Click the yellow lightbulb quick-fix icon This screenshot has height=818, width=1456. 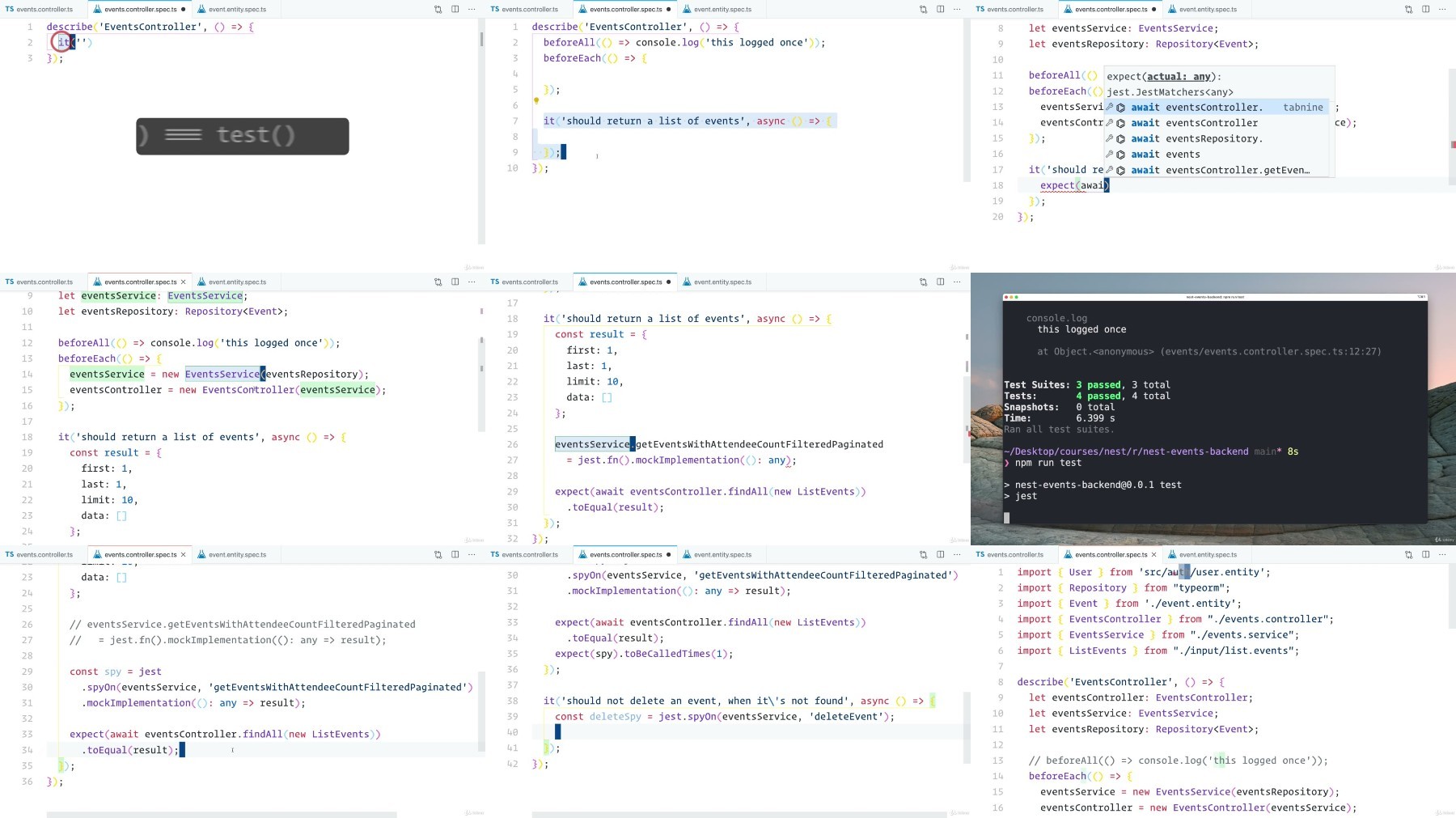tap(535, 101)
